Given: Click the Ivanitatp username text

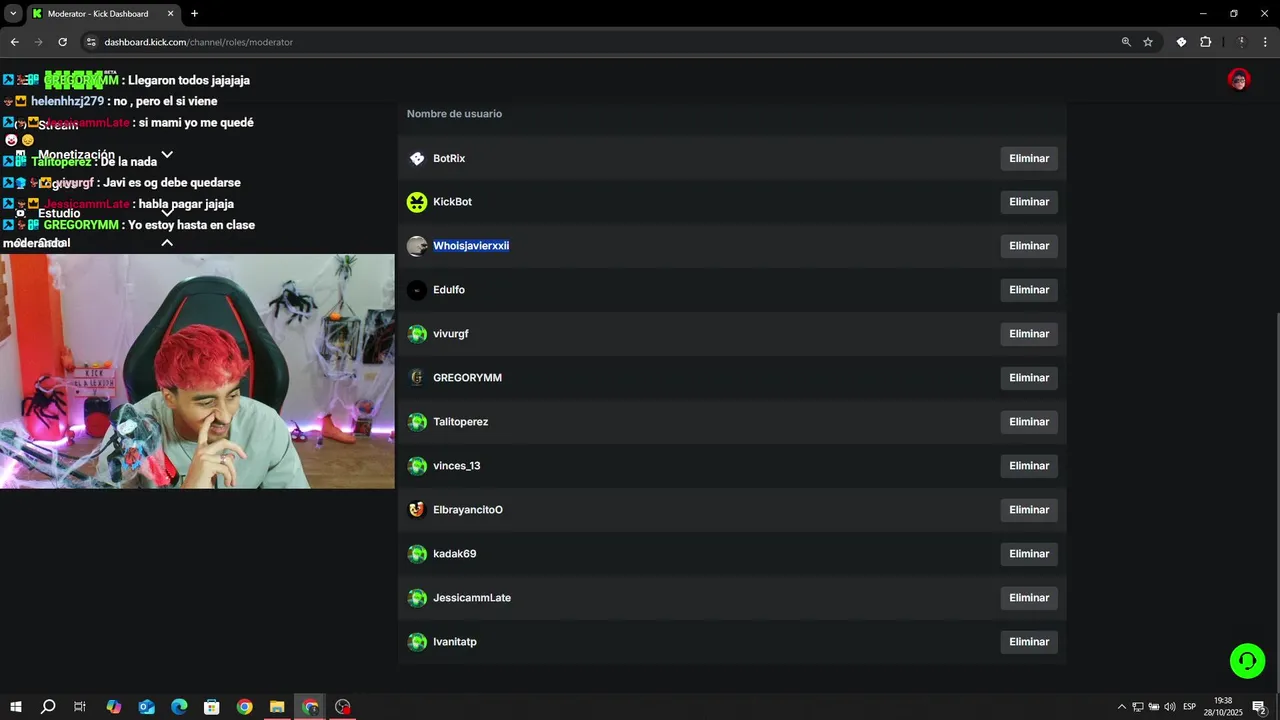Looking at the screenshot, I should (x=455, y=642).
